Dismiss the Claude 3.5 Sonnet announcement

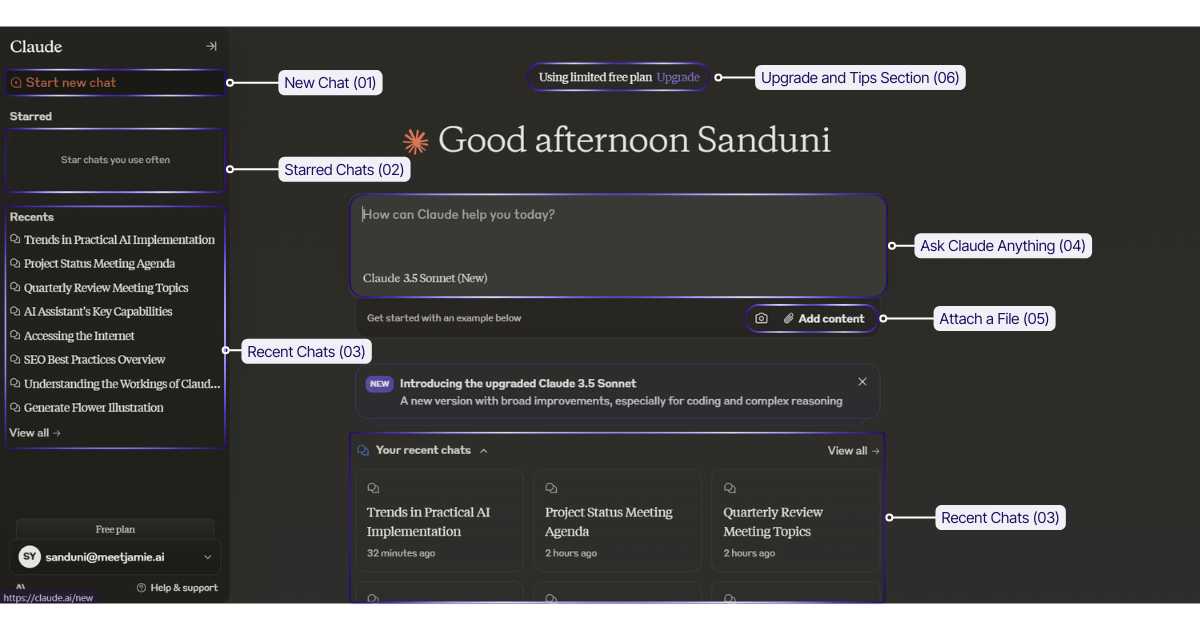coord(862,381)
